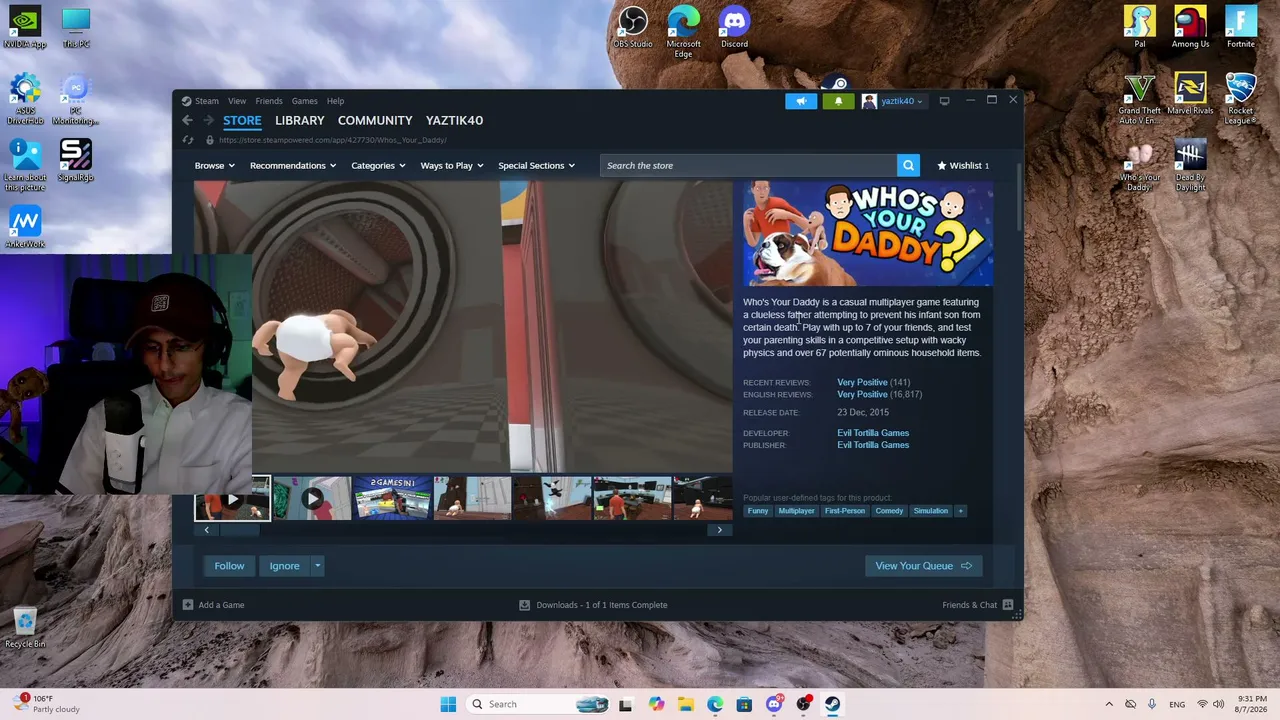Expand the Categories dropdown
Viewport: 1280px width, 720px height.
click(378, 166)
